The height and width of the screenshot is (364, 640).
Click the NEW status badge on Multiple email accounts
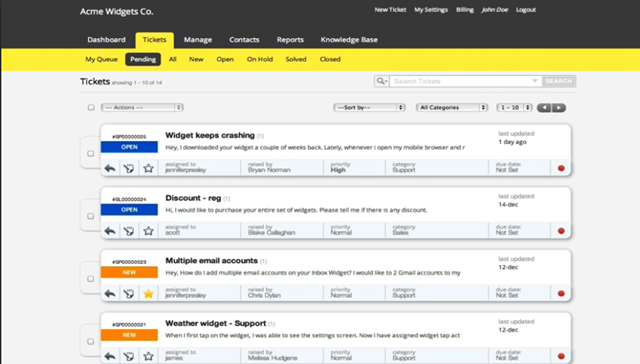click(x=129, y=272)
